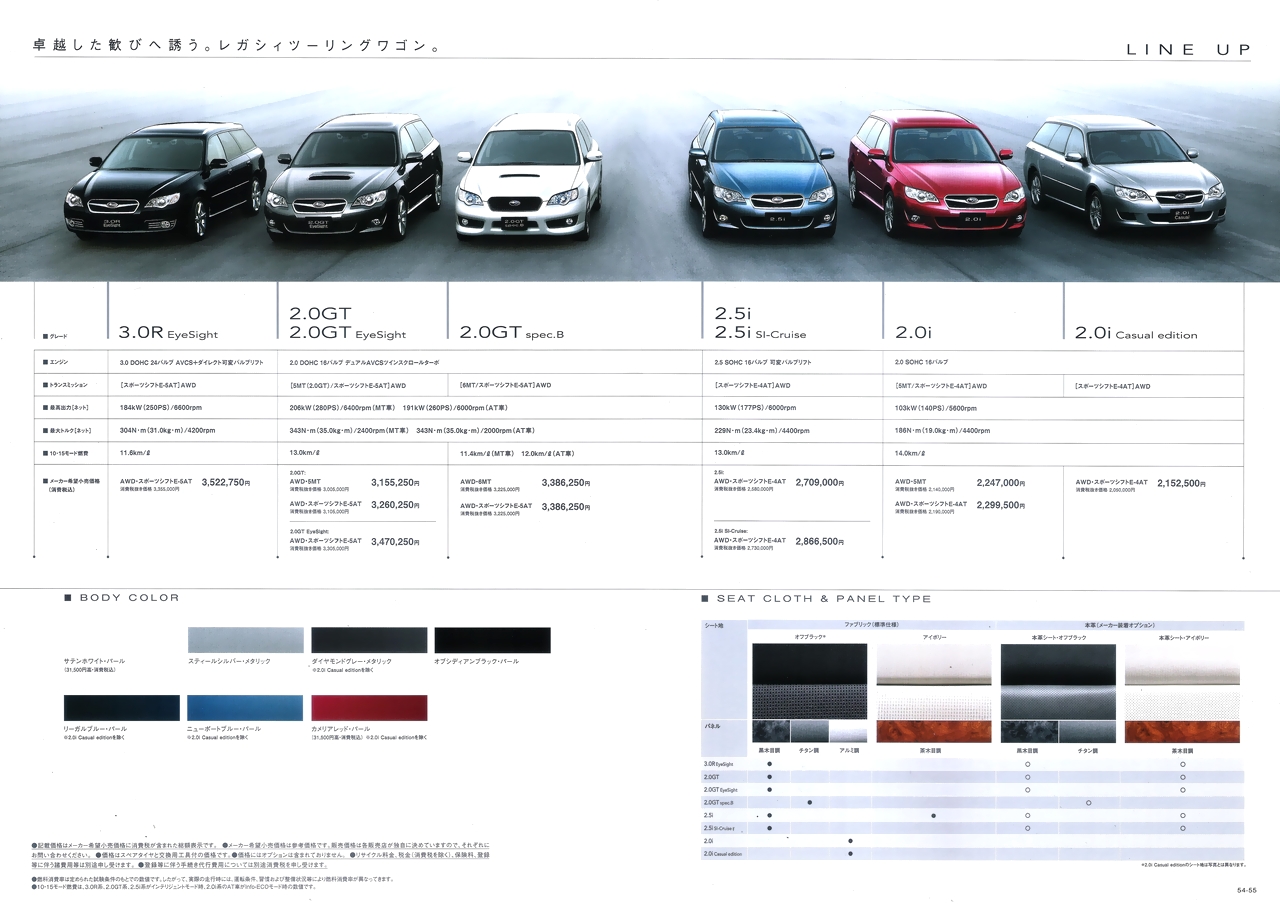The image size is (1280, 908).
Task: Select the Newport Blue Pearl body color swatch
Action: [245, 708]
